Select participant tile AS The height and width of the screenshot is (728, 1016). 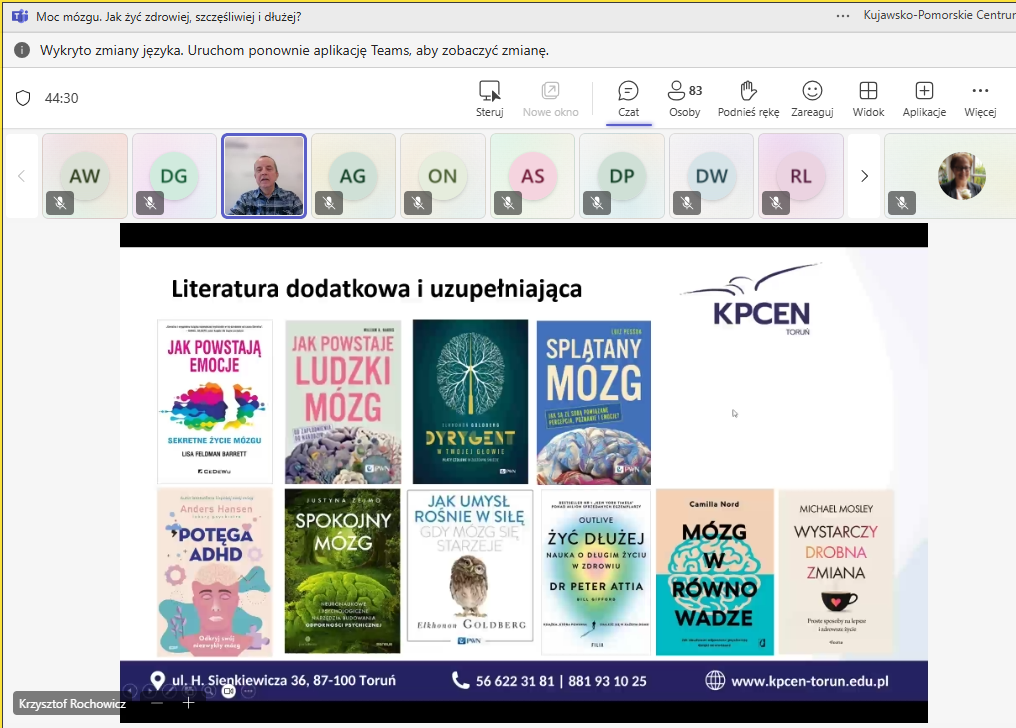533,176
